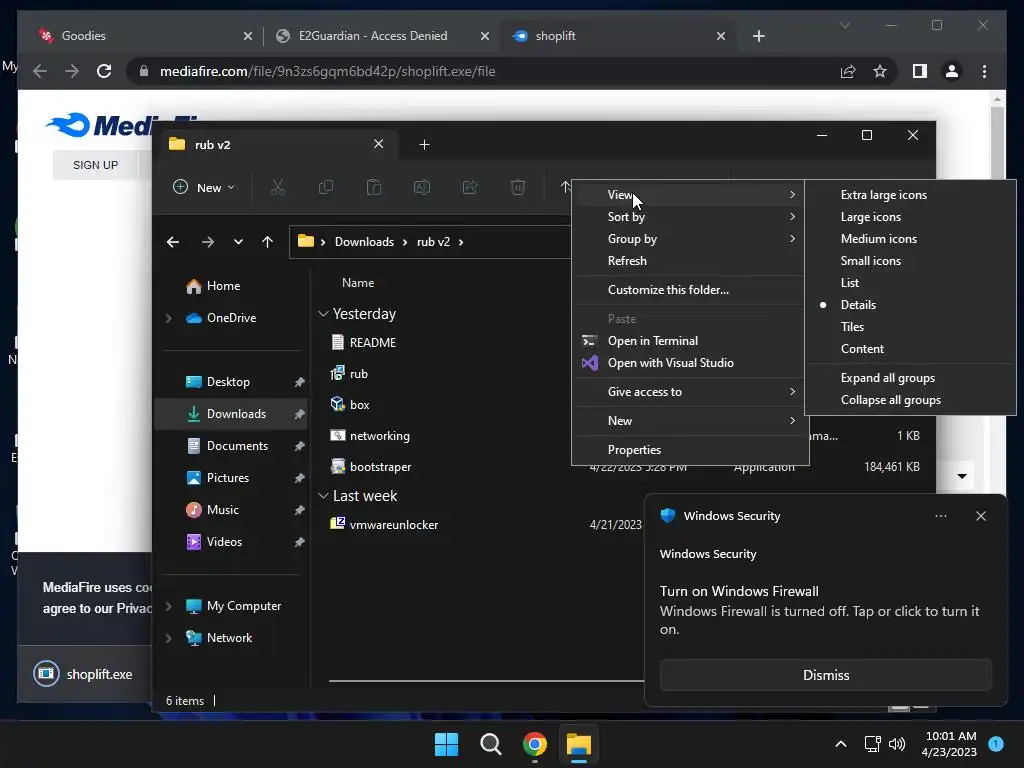Go back using Explorer's back arrow
Viewport: 1024px width, 768px height.
tap(172, 242)
